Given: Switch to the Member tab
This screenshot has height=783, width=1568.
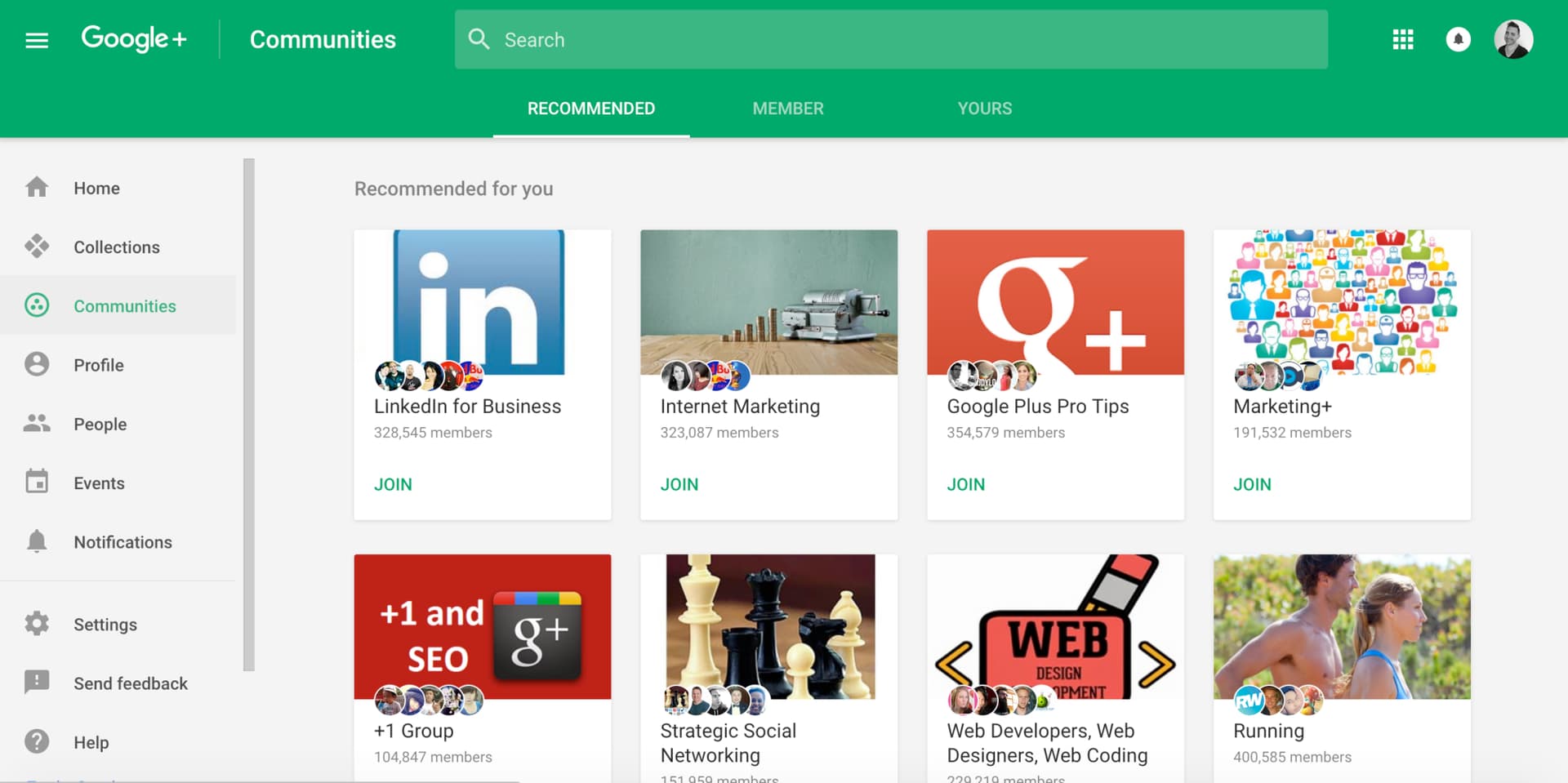Looking at the screenshot, I should (787, 109).
